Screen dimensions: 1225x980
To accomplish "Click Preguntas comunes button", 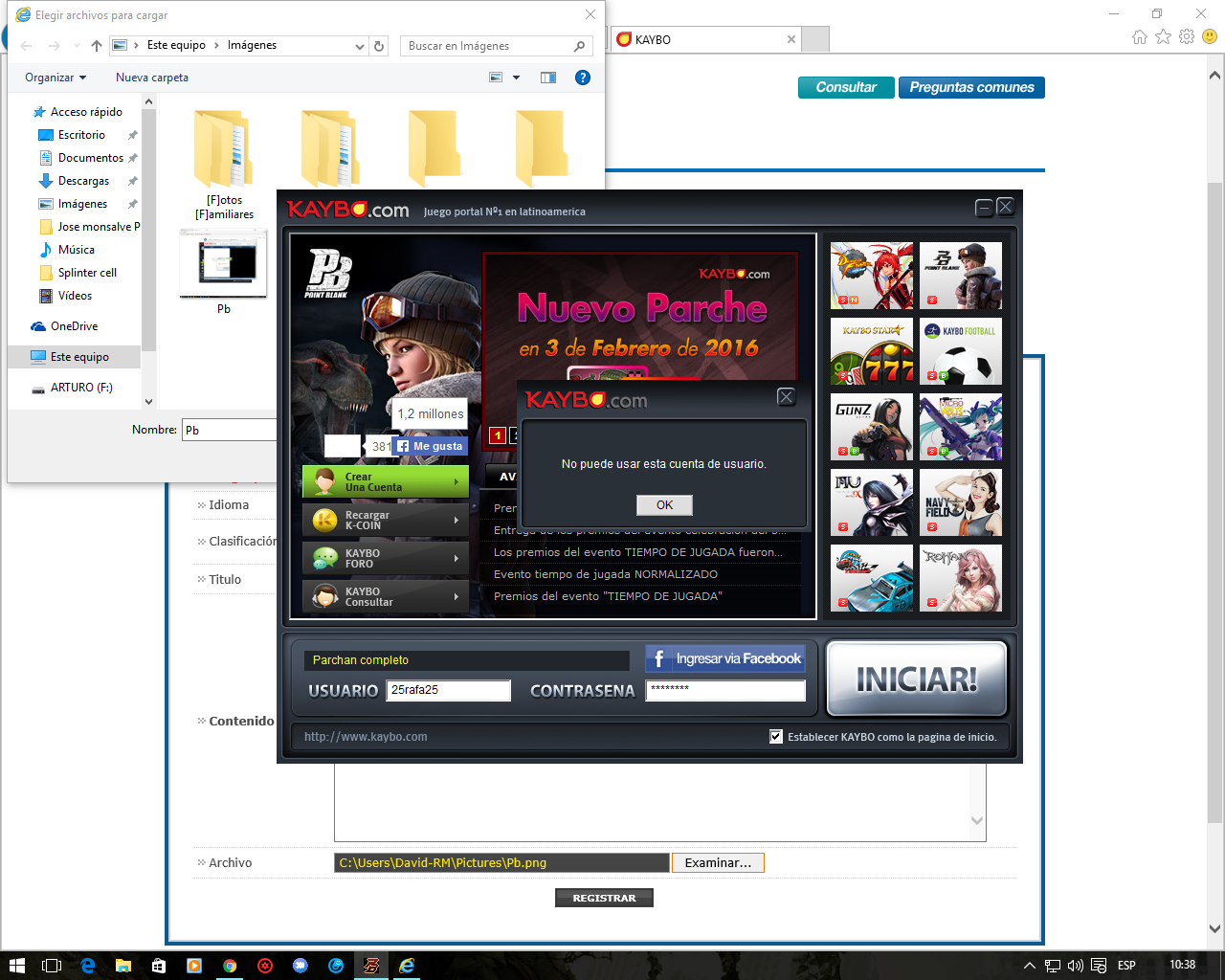I will 971,87.
